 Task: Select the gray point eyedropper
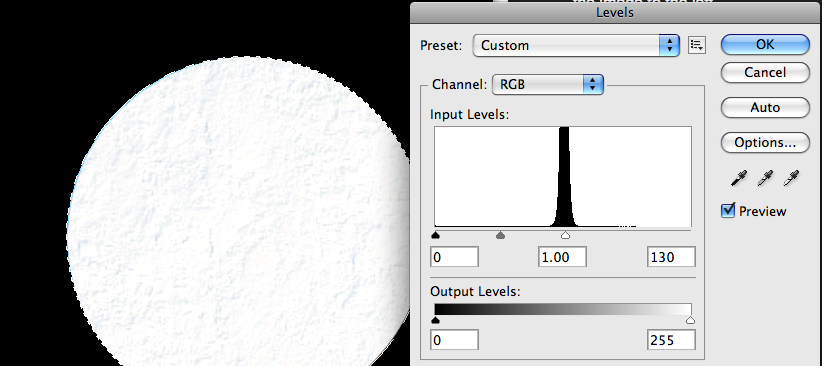pos(765,178)
